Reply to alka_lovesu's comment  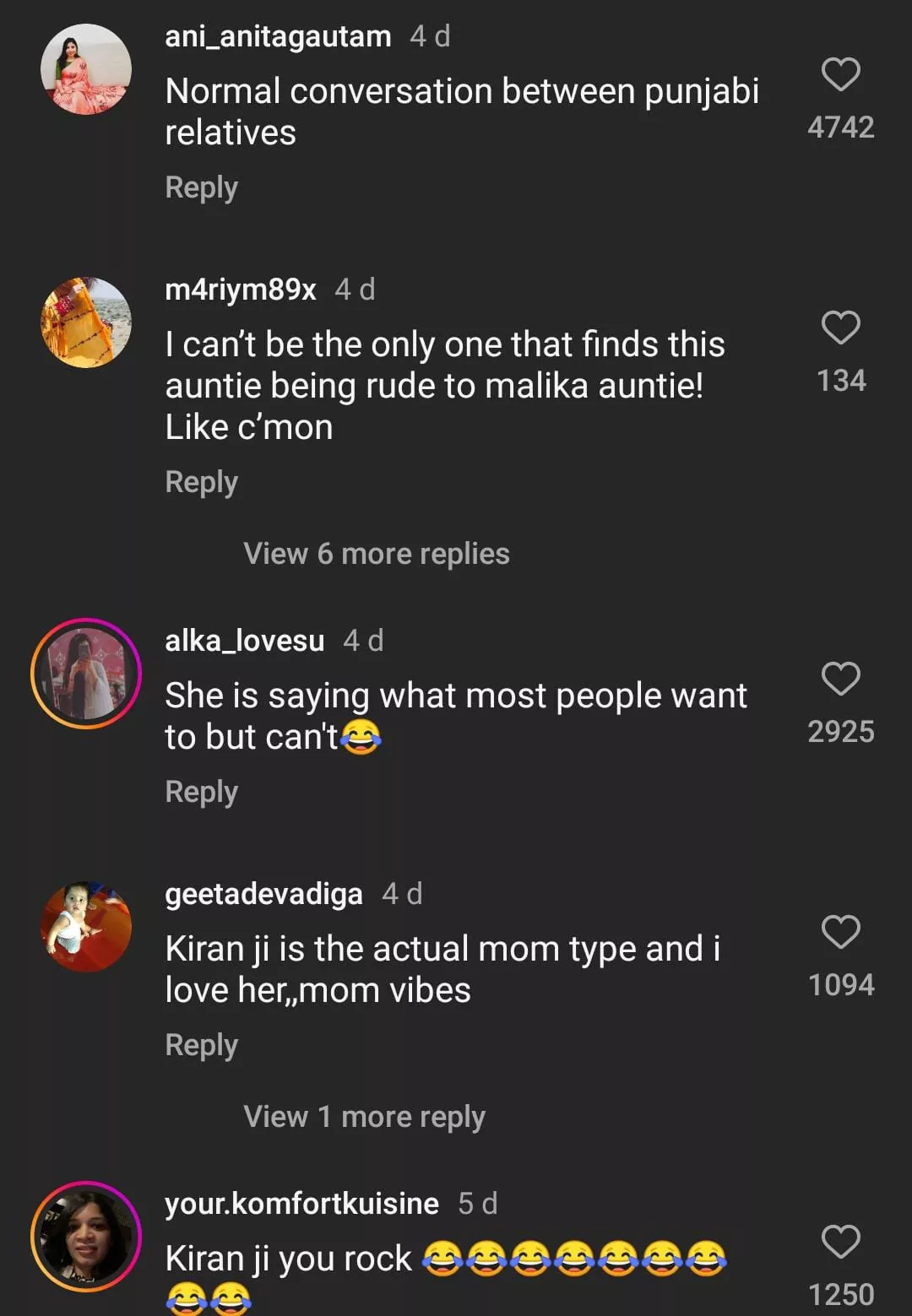coord(201,792)
